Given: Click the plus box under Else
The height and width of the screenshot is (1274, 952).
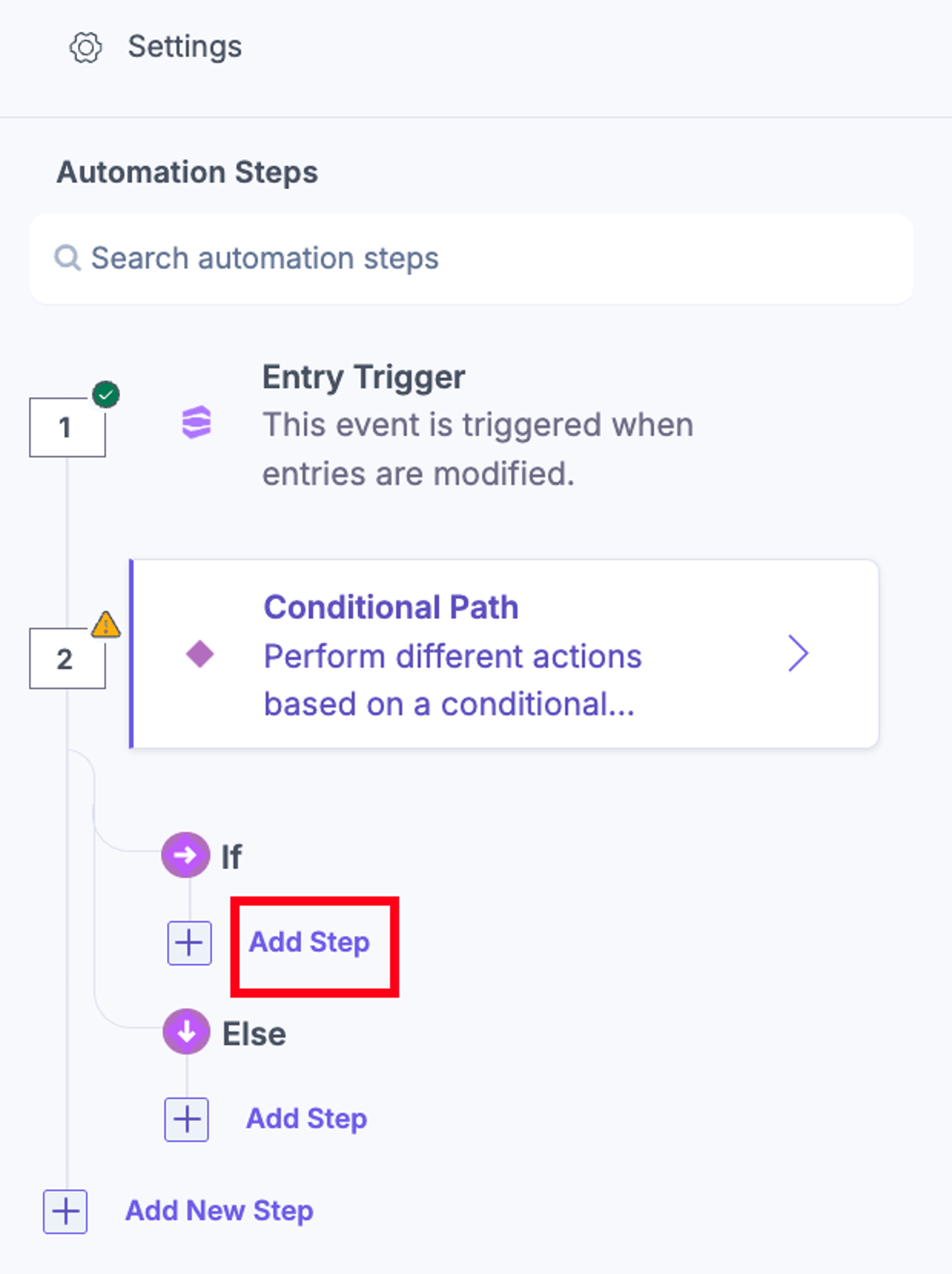Looking at the screenshot, I should pos(187,1120).
